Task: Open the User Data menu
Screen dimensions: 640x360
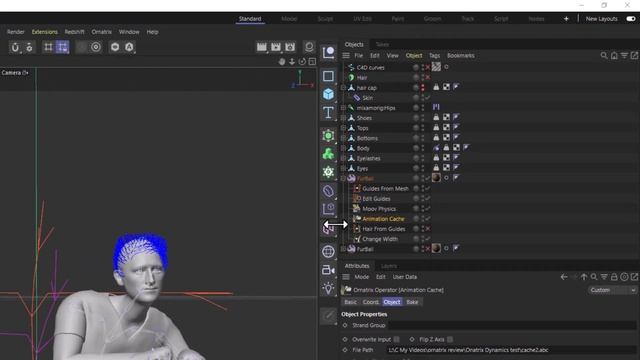Action: tap(404, 277)
